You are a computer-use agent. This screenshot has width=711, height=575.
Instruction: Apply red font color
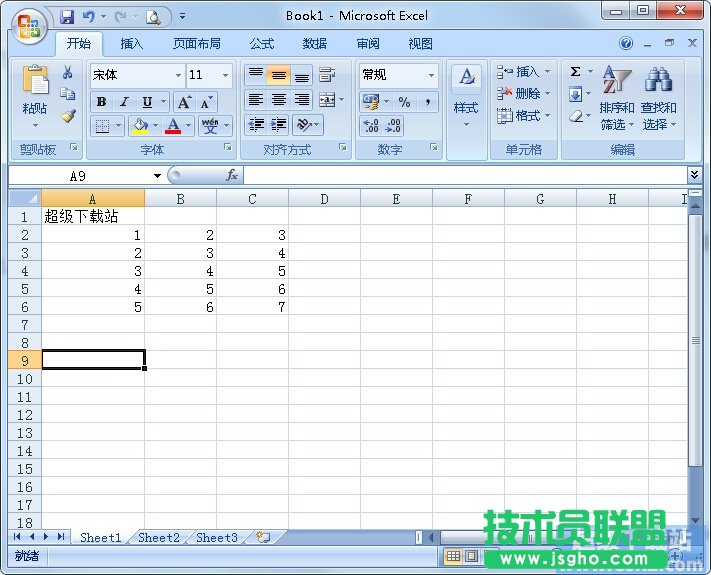click(173, 126)
